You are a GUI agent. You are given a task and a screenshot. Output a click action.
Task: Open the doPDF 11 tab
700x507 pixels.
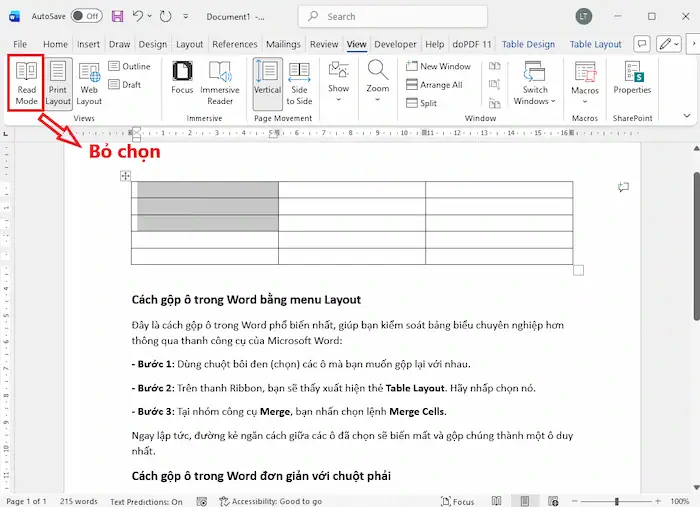(x=472, y=44)
